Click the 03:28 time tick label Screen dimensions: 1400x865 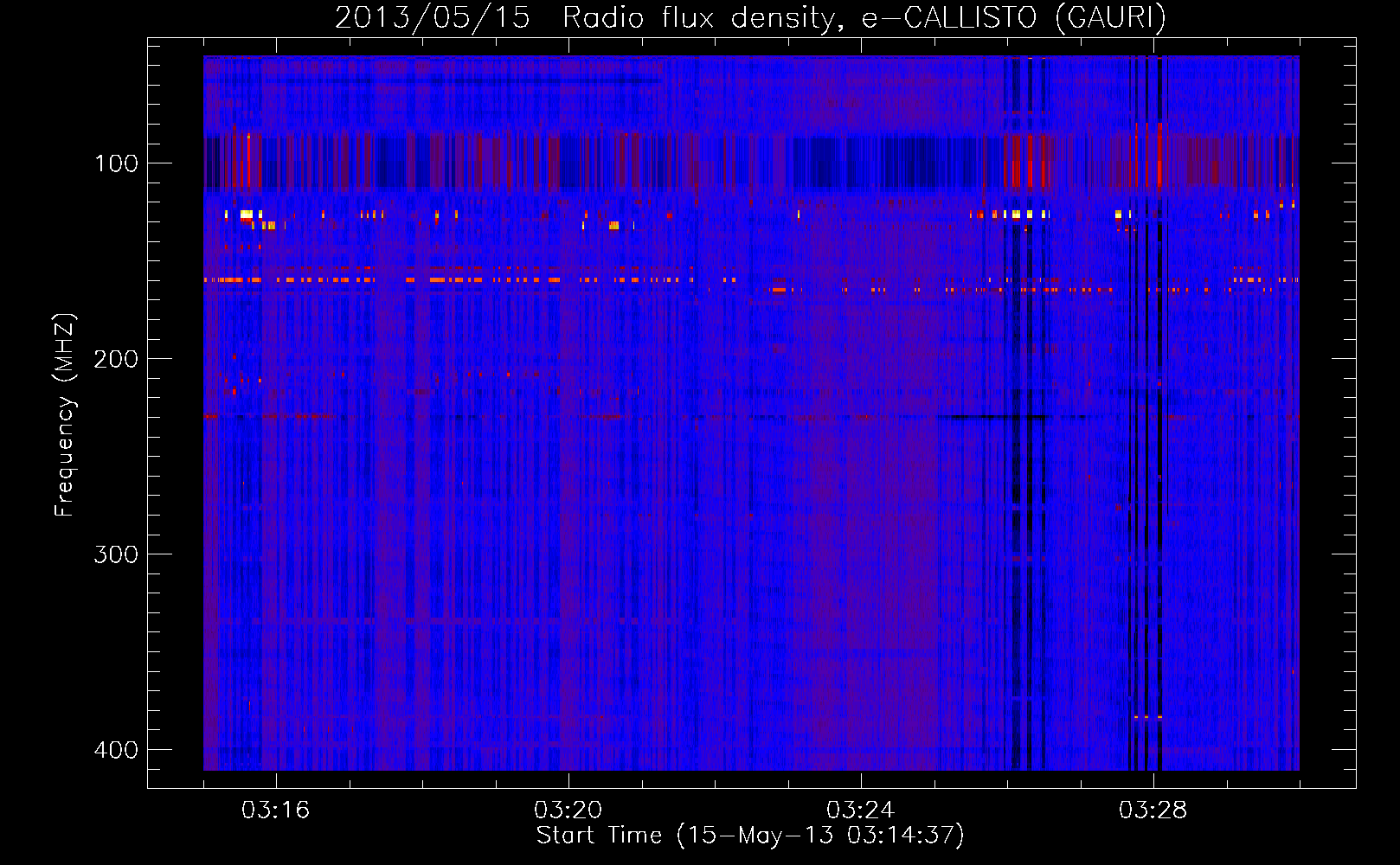pyautogui.click(x=1153, y=811)
